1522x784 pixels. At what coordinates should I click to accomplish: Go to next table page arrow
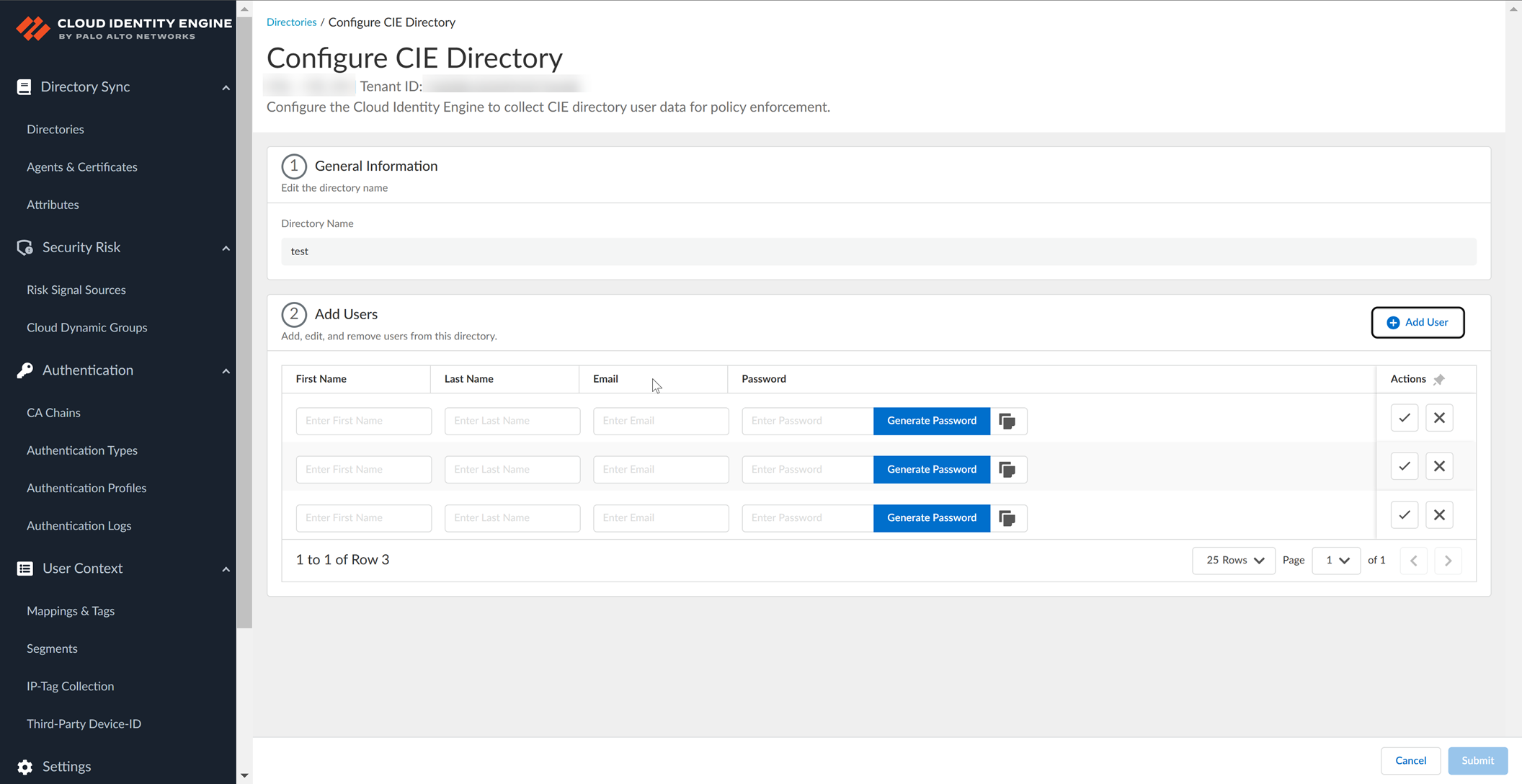coord(1448,561)
